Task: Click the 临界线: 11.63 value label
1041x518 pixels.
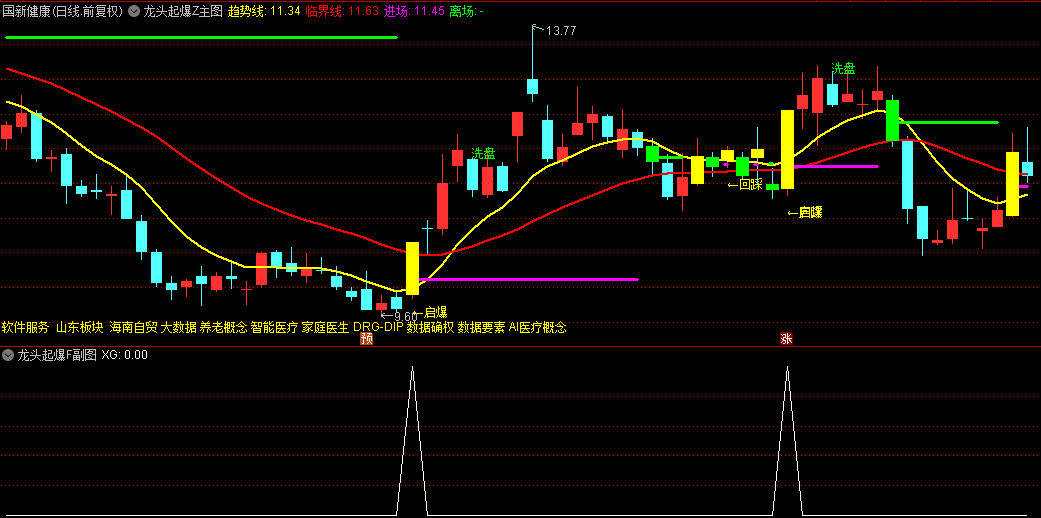Action: coord(343,11)
